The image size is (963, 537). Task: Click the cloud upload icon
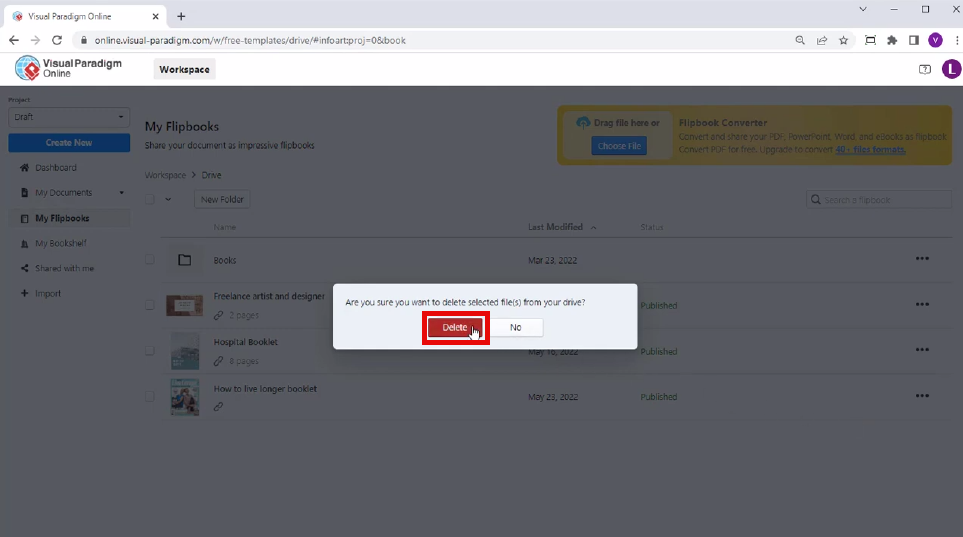[583, 123]
